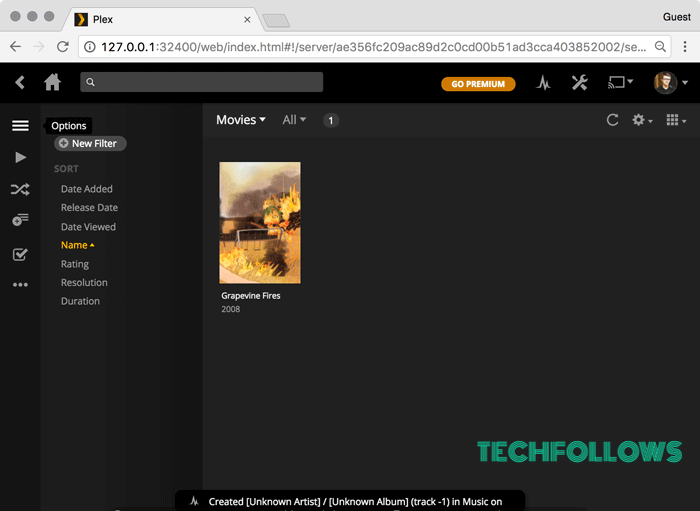Screen dimensions: 700x511
Task: Open settings wrench and screwdriver icon
Action: coord(579,83)
